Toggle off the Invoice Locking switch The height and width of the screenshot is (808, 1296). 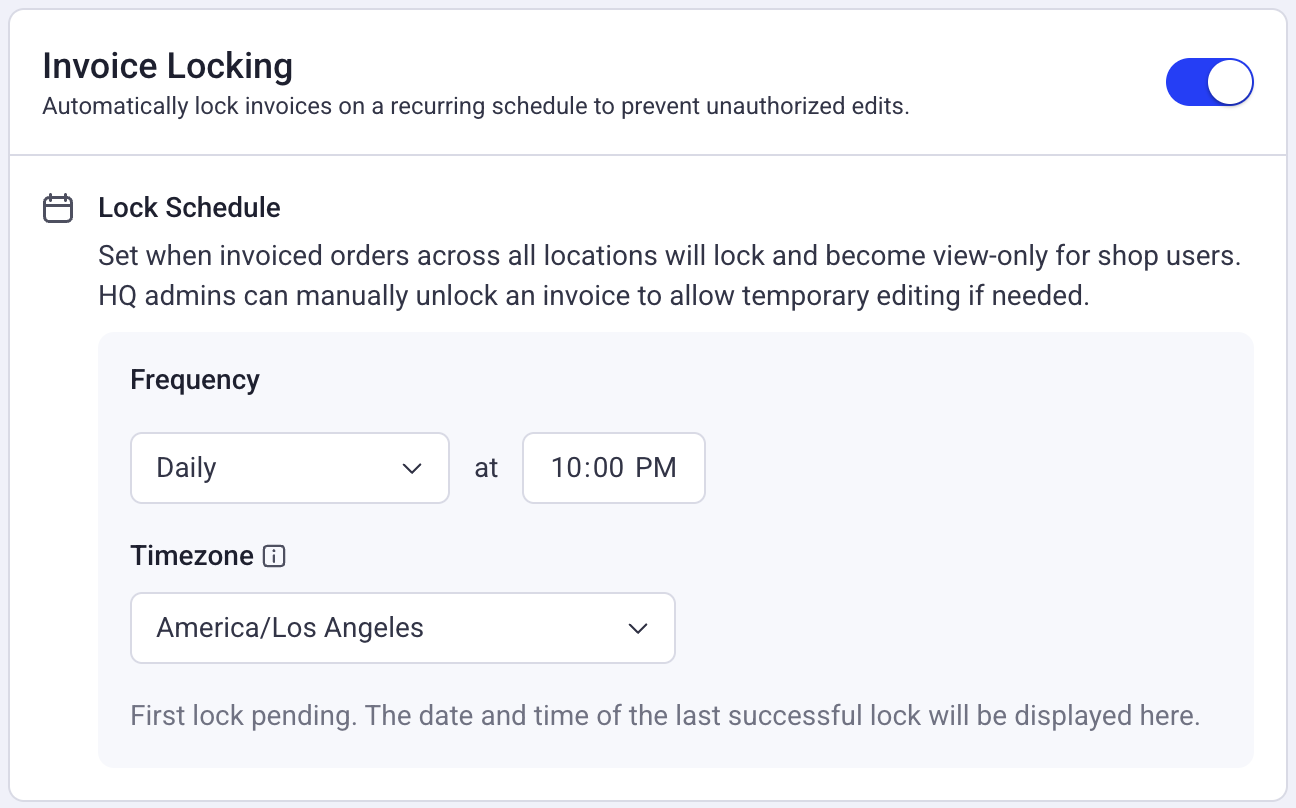tap(1209, 83)
